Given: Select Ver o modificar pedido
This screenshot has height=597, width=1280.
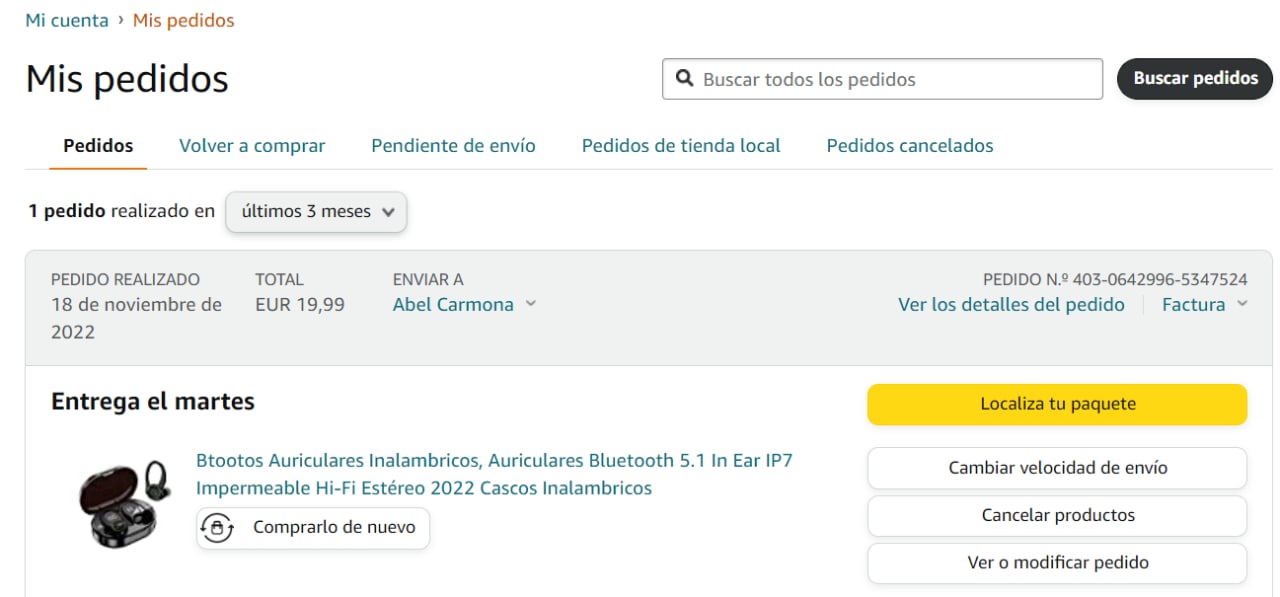Looking at the screenshot, I should click(1057, 563).
